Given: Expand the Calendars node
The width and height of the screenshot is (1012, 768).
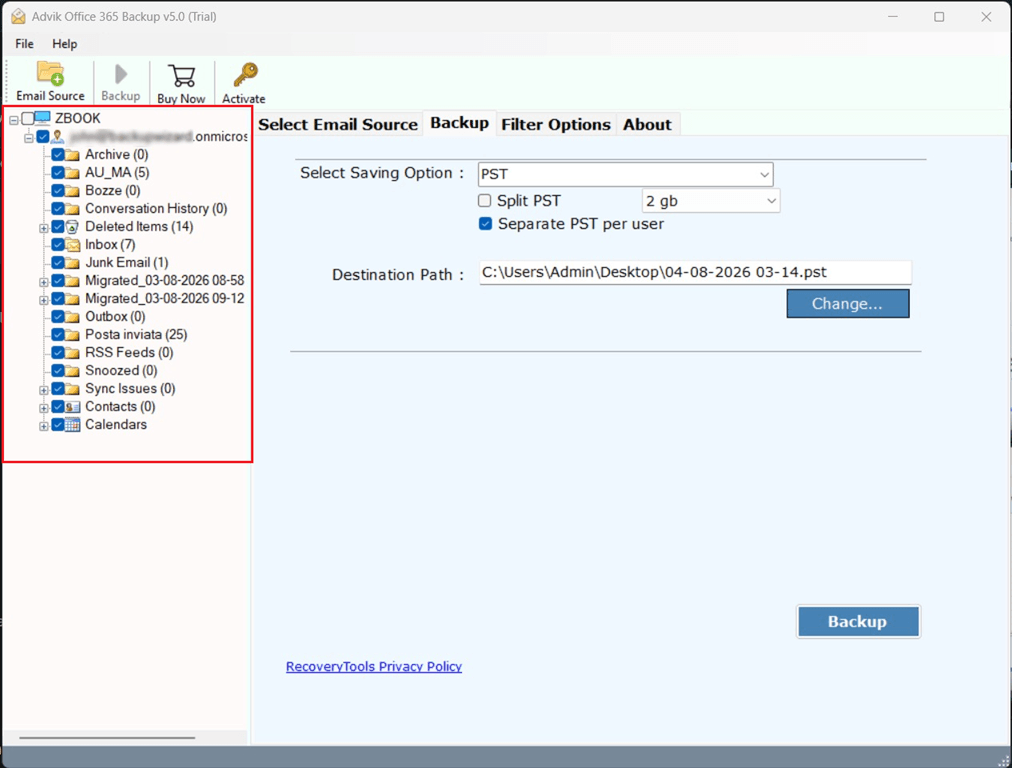Looking at the screenshot, I should tap(43, 427).
